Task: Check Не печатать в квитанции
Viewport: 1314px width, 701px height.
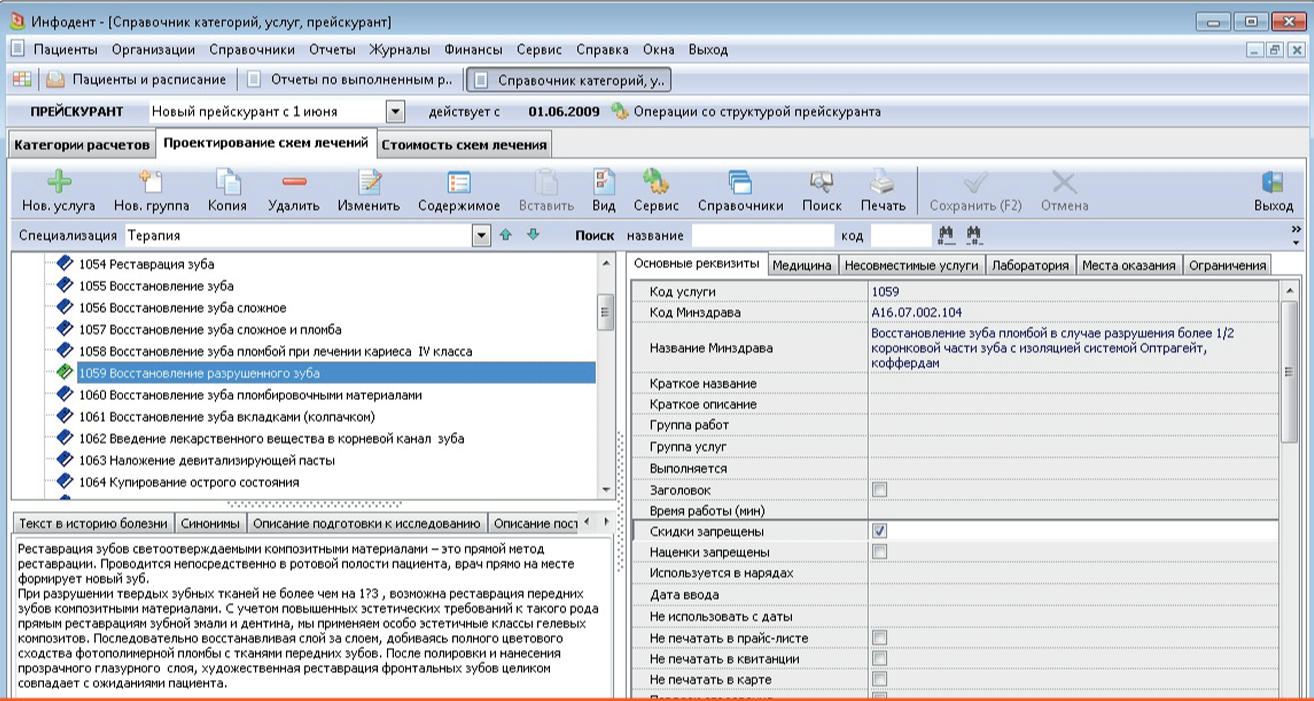Action: [880, 658]
